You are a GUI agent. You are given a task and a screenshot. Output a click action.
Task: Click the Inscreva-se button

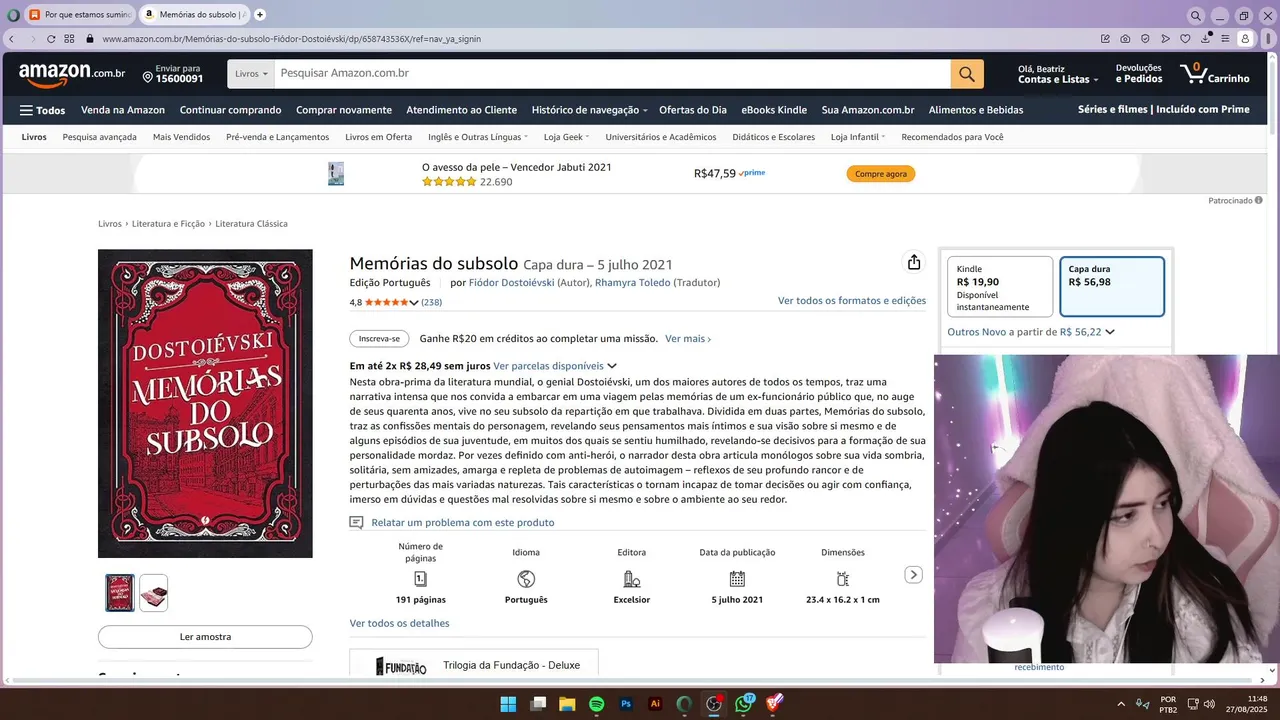(379, 339)
